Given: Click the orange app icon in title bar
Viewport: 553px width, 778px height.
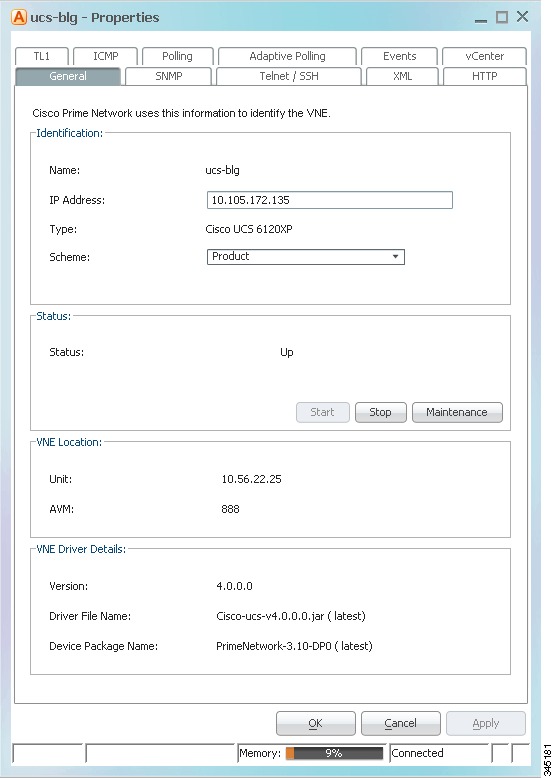Looking at the screenshot, I should coord(19,17).
